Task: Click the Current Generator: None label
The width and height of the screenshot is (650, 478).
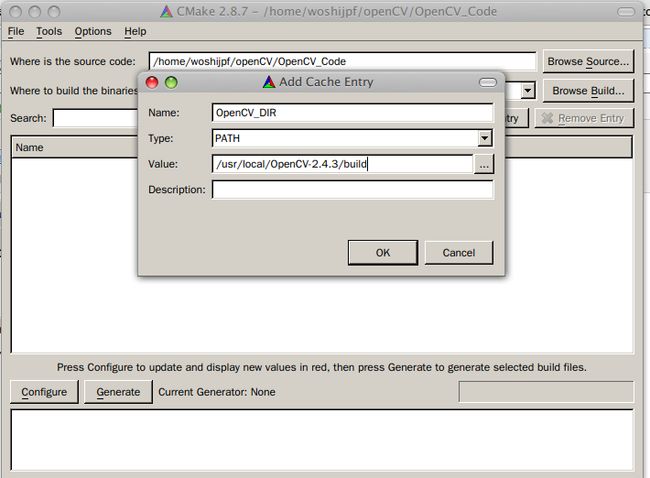Action: click(x=216, y=392)
